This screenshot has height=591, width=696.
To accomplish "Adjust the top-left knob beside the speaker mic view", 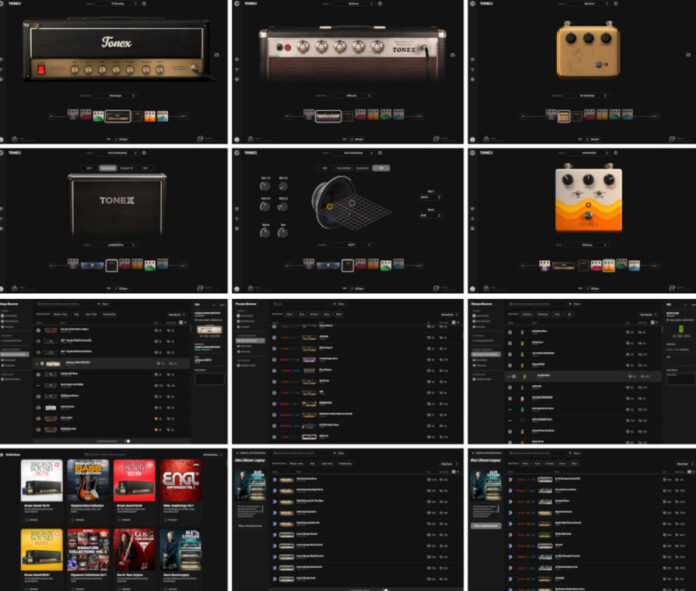I will (265, 186).
